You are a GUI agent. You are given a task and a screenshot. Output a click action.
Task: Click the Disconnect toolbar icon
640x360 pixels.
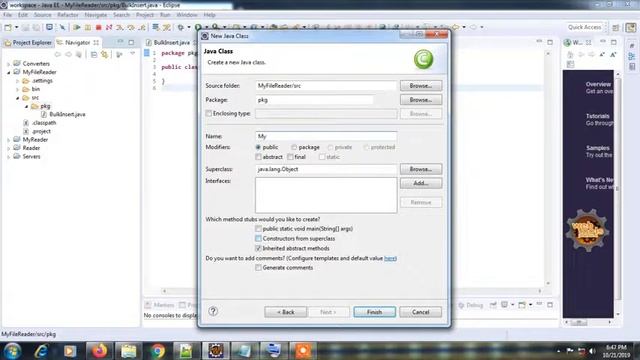coord(109,27)
